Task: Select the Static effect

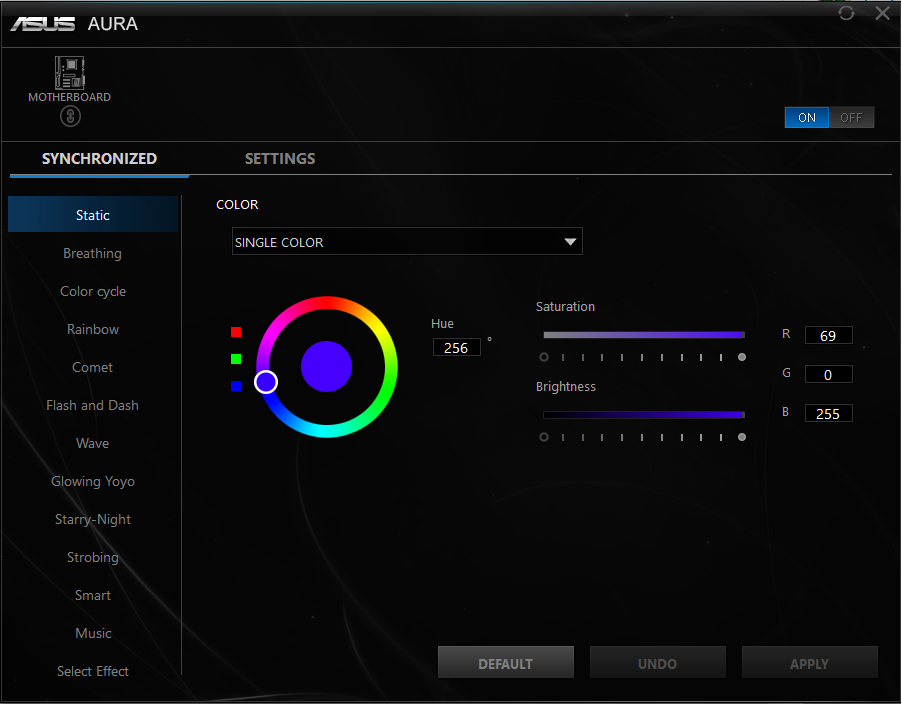Action: [93, 215]
